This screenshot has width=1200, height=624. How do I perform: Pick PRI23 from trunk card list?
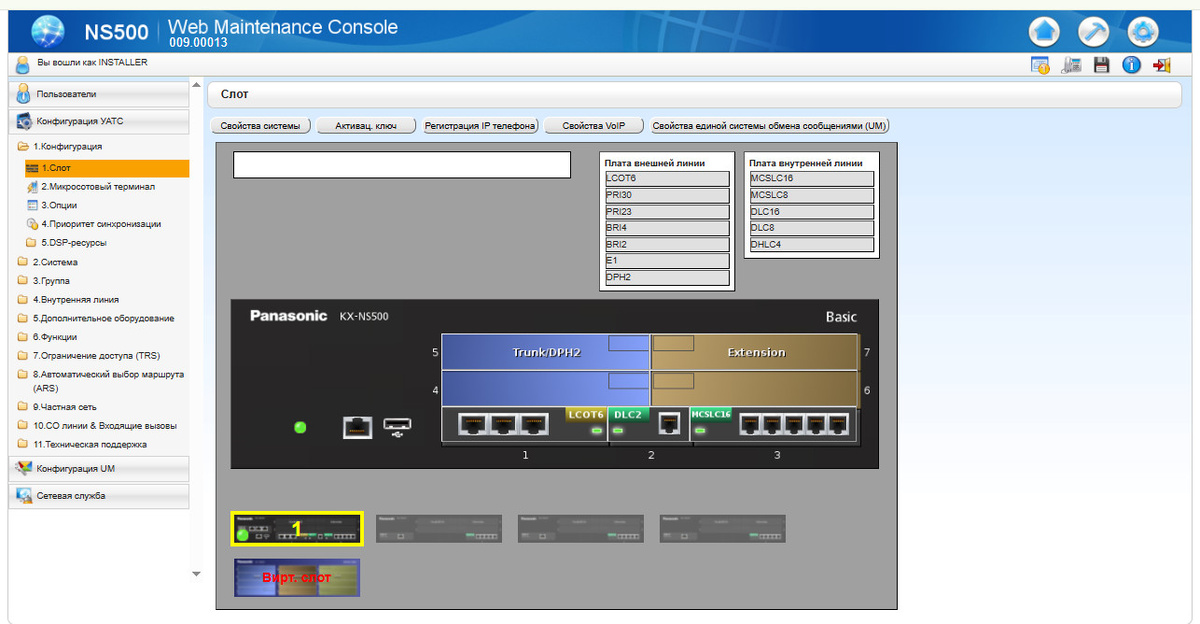coord(667,212)
